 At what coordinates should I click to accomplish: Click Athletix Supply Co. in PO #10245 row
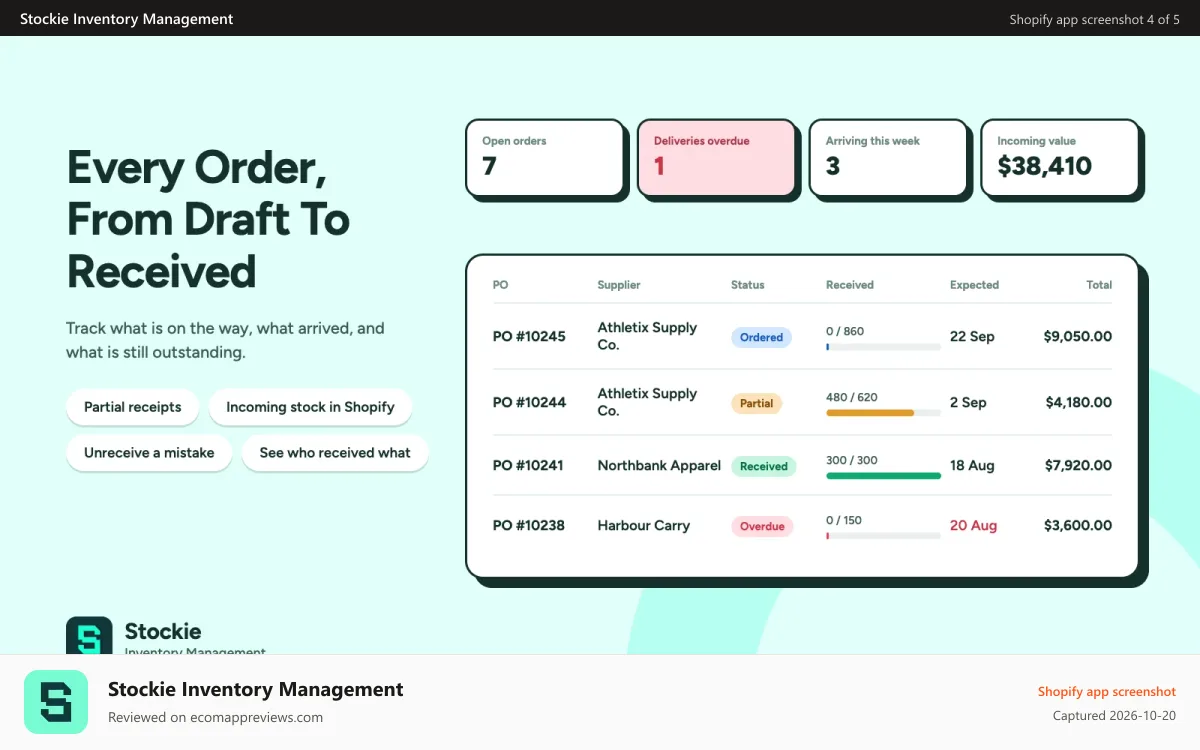(x=647, y=336)
